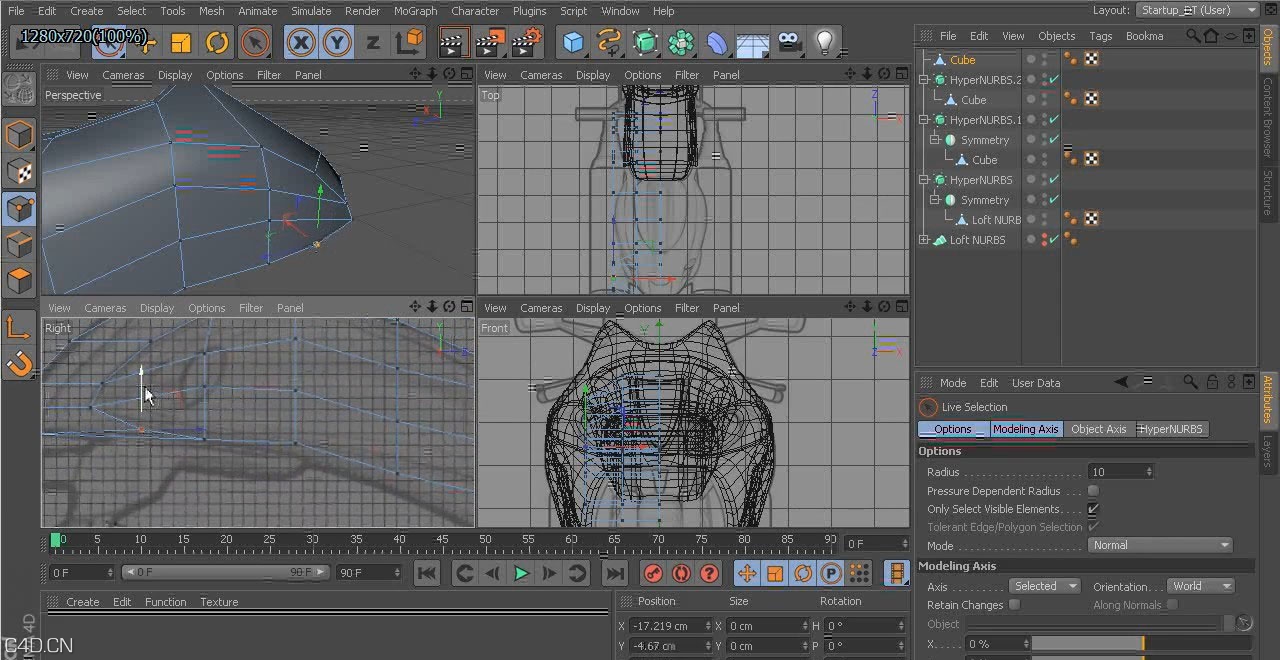Select the Live Selection tool in toolbar

pyautogui.click(x=253, y=42)
